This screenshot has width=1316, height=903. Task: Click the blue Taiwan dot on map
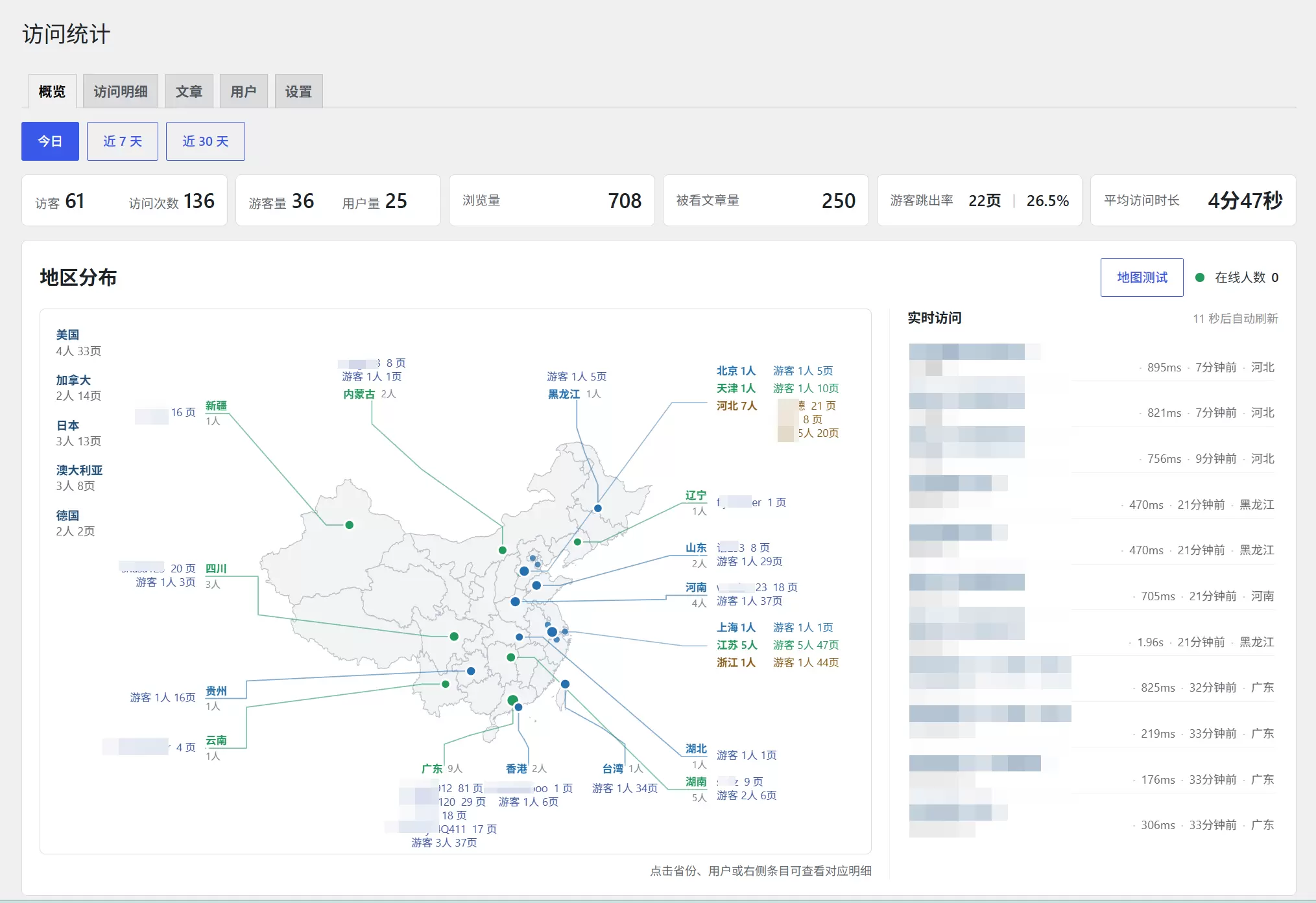(565, 684)
